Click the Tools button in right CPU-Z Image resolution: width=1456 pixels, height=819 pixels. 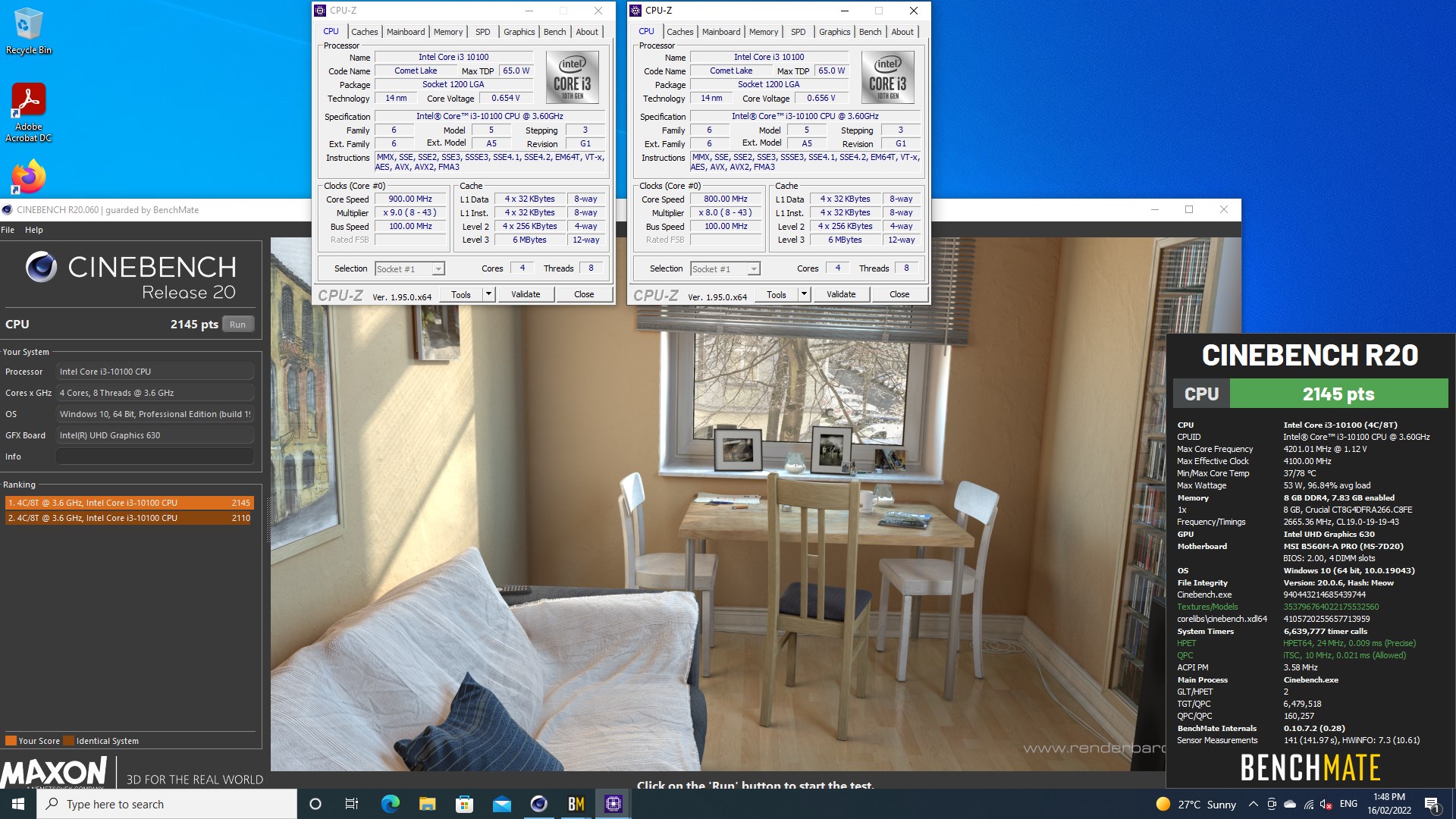pyautogui.click(x=777, y=294)
